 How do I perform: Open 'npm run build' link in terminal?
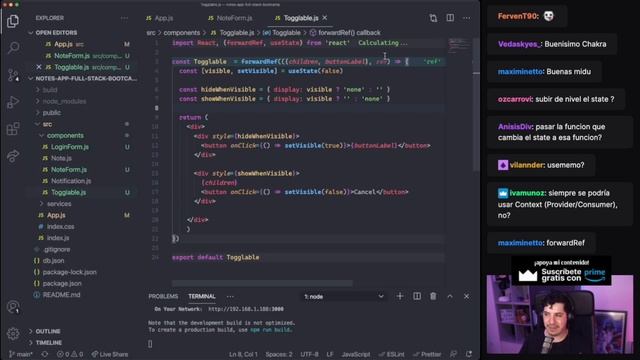(x=271, y=330)
